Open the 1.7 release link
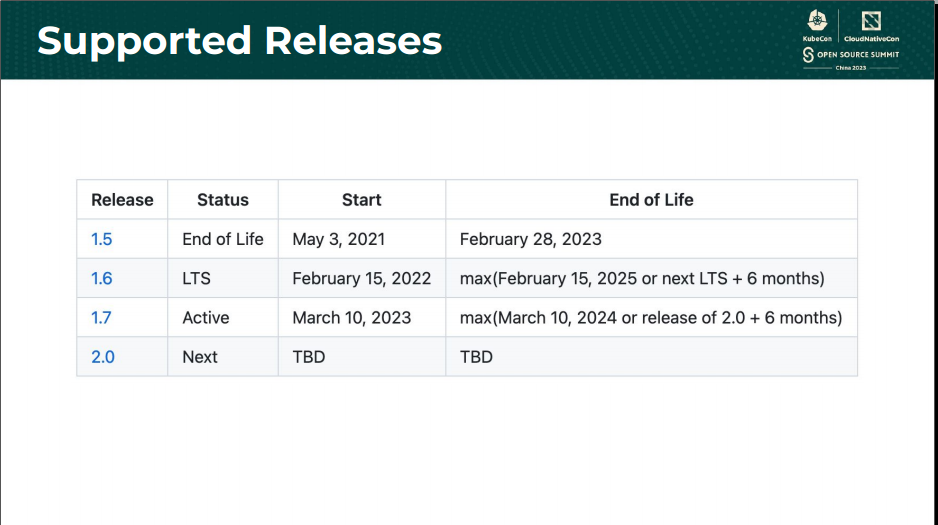This screenshot has height=525, width=938. click(x=101, y=318)
